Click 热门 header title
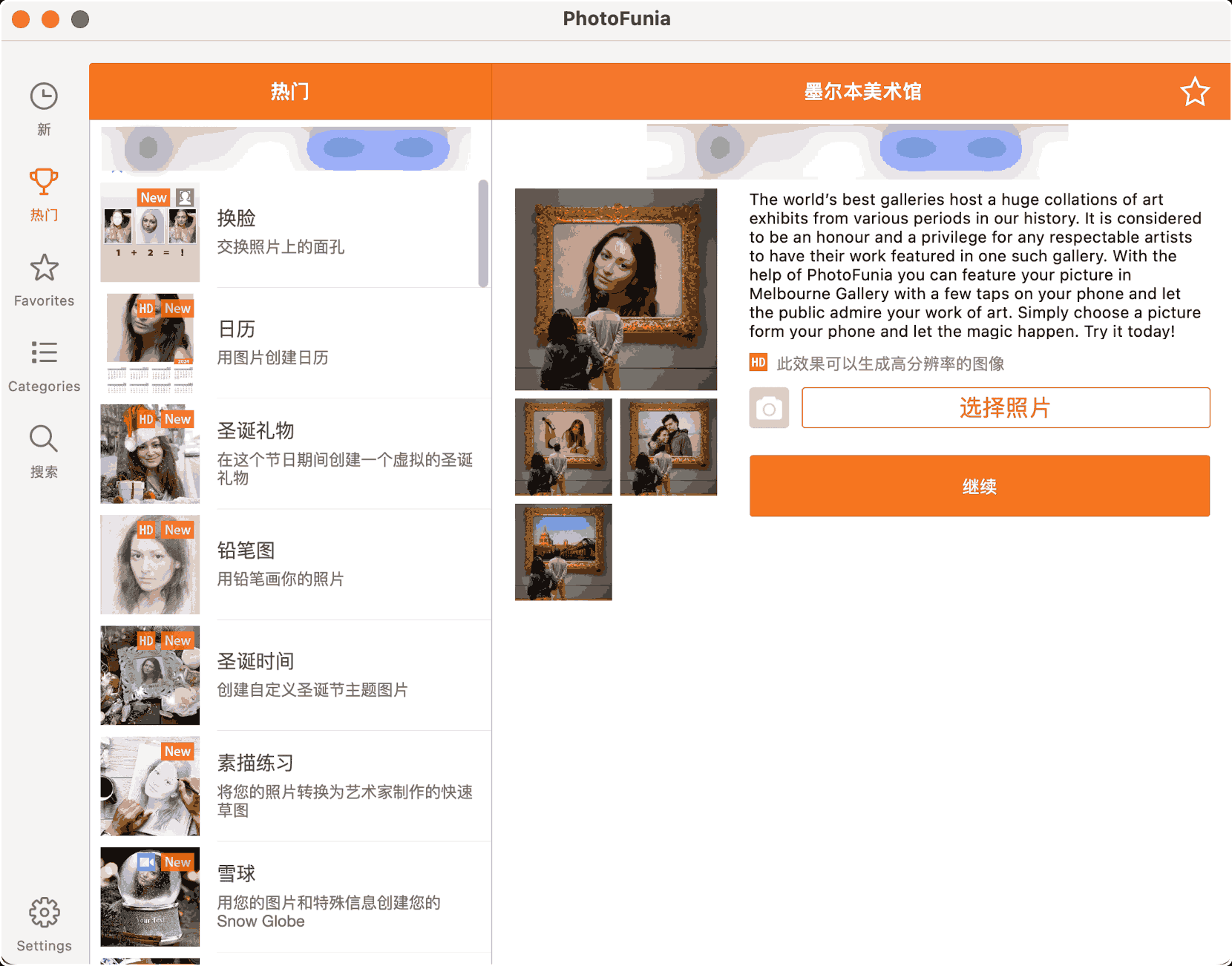 pos(290,92)
